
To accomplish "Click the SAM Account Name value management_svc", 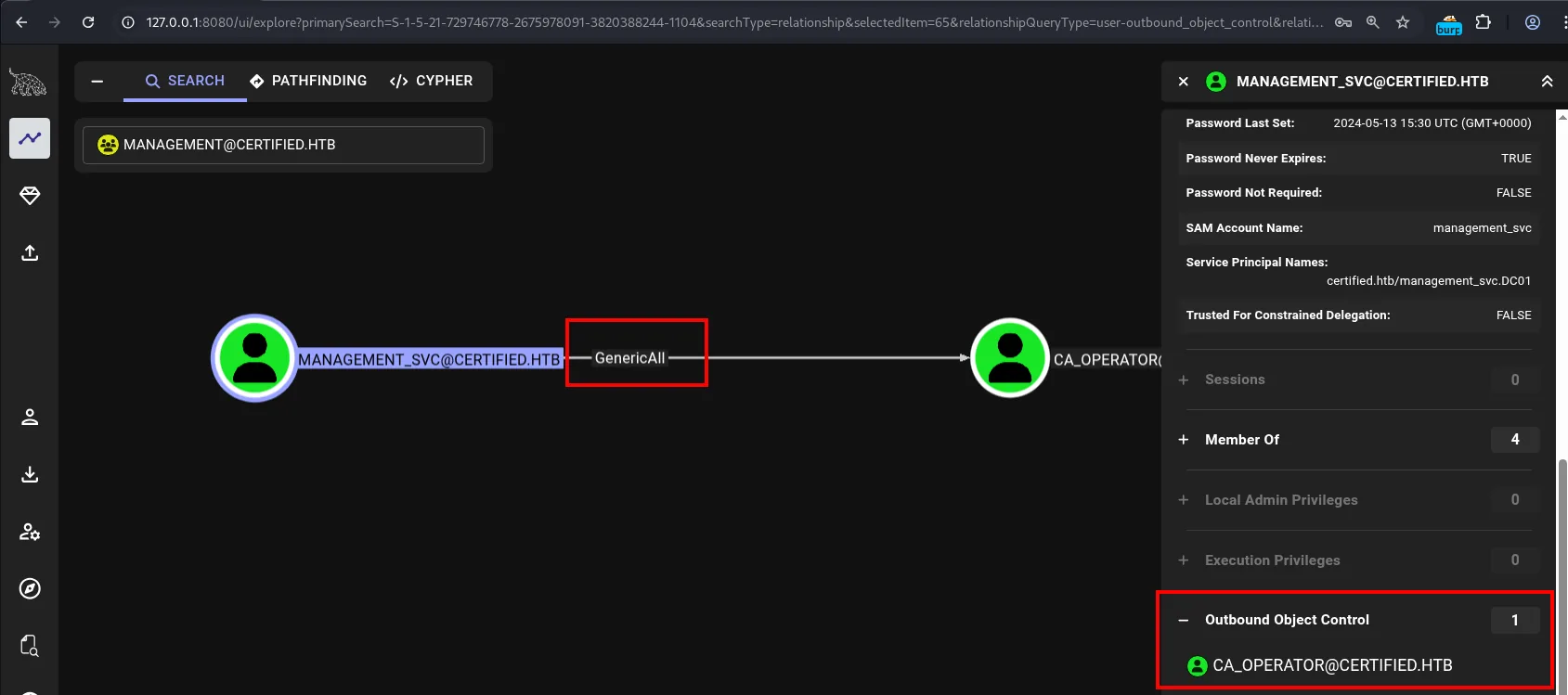I will (x=1482, y=228).
